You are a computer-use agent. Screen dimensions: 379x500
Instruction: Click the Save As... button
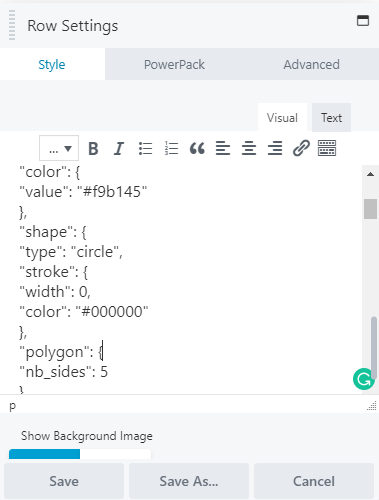[189, 481]
